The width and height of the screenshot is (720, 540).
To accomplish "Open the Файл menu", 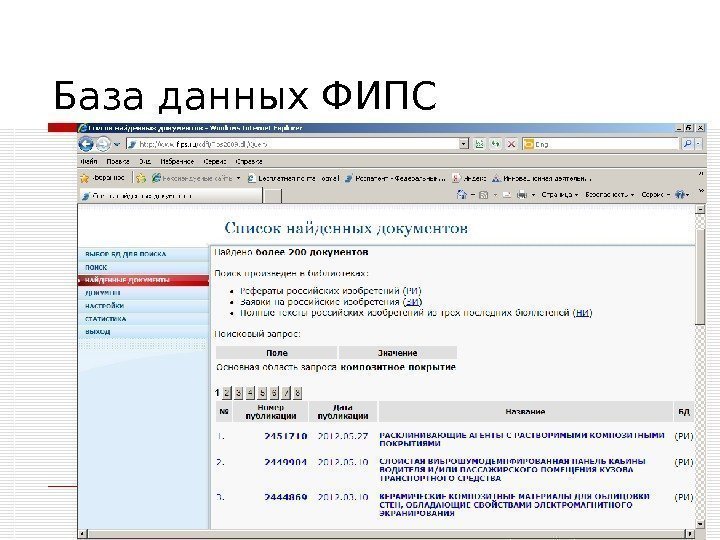I will click(89, 162).
